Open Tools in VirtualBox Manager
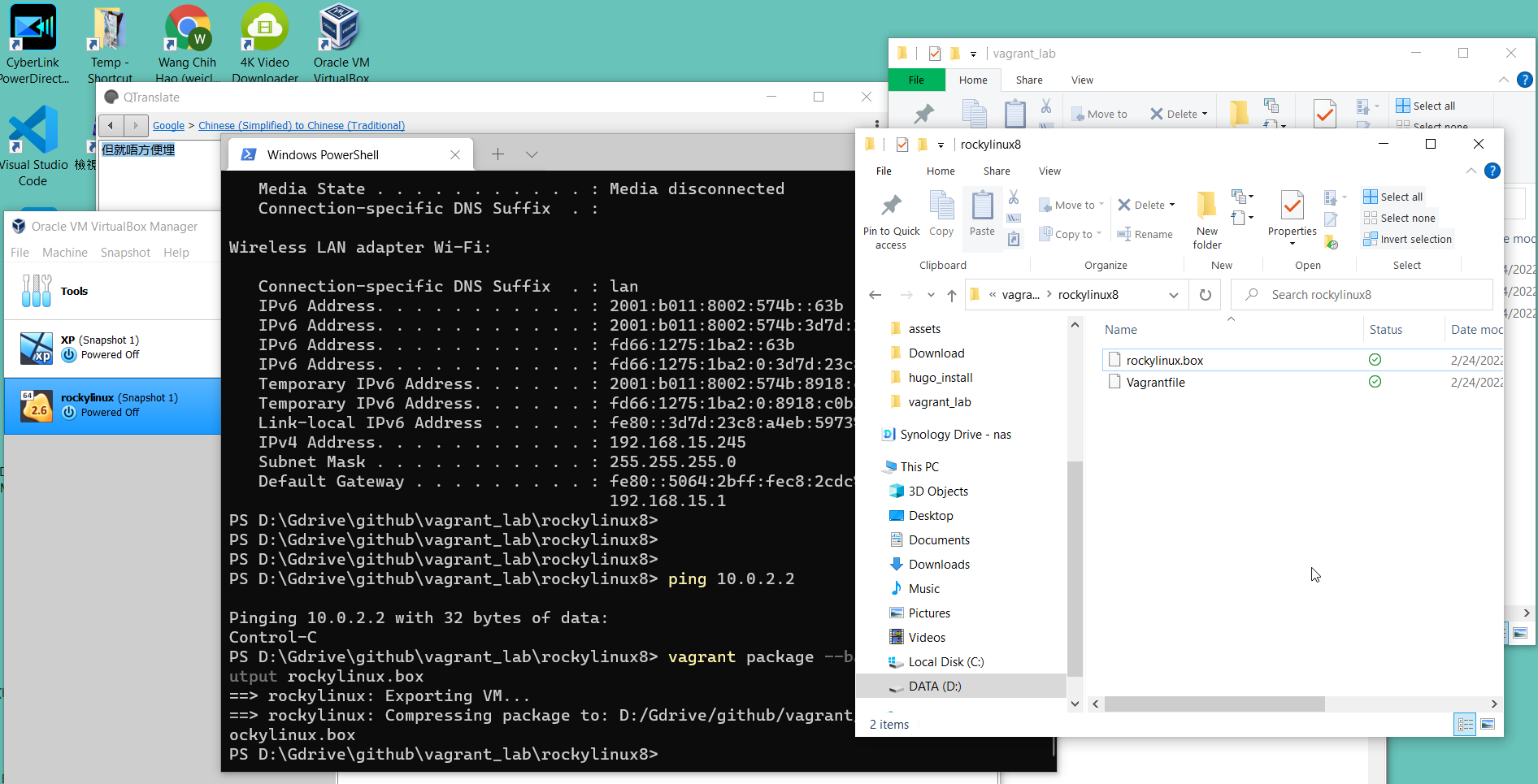1538x784 pixels. pos(111,291)
